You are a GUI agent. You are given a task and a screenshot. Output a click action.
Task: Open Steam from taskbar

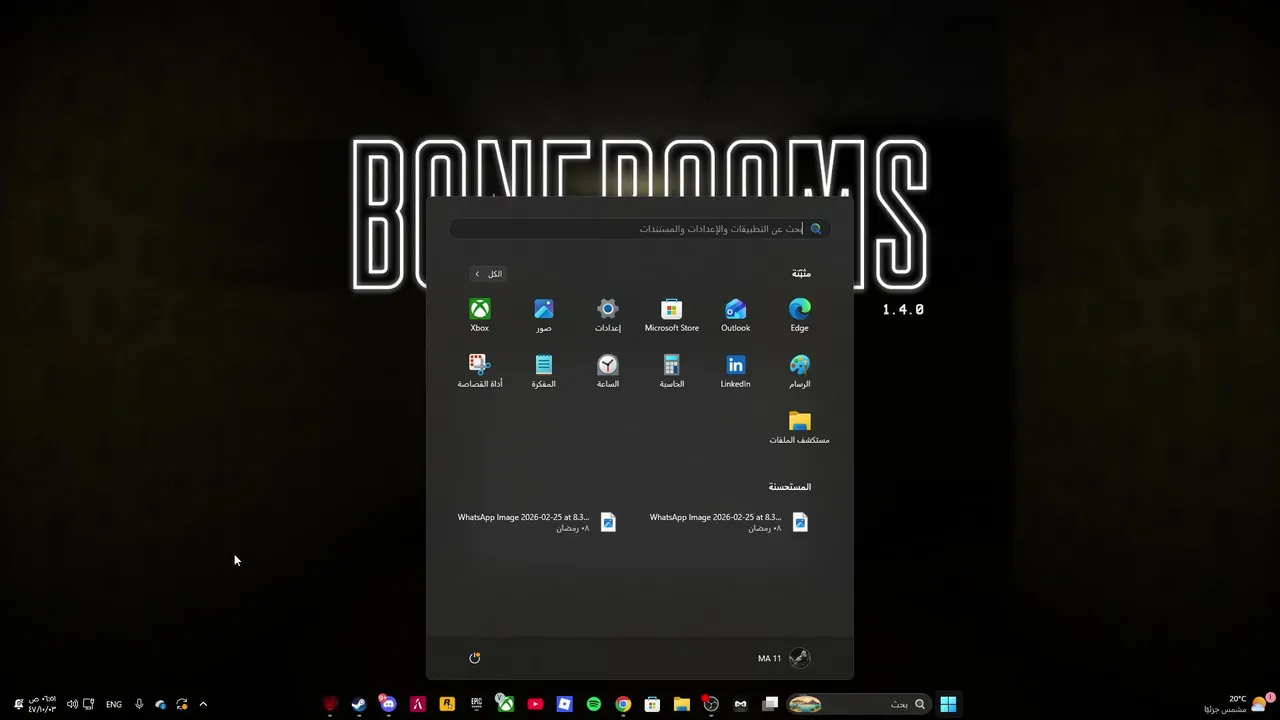[359, 704]
